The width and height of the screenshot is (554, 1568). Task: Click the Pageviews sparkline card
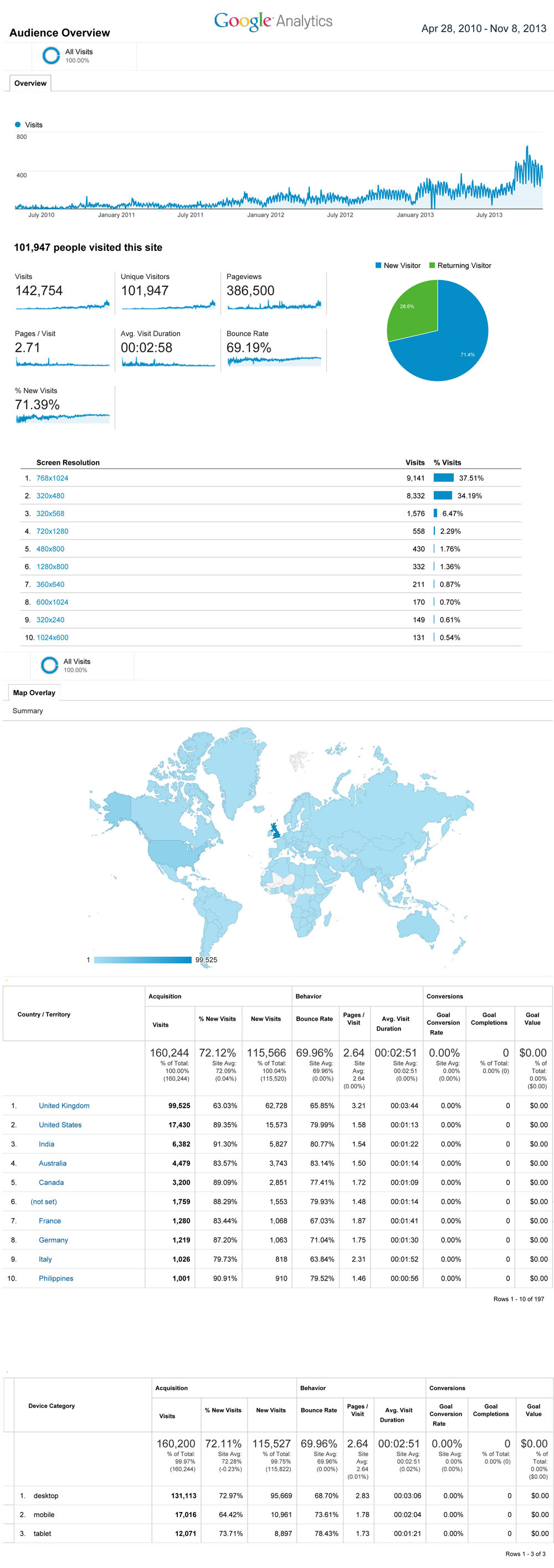coord(275,293)
